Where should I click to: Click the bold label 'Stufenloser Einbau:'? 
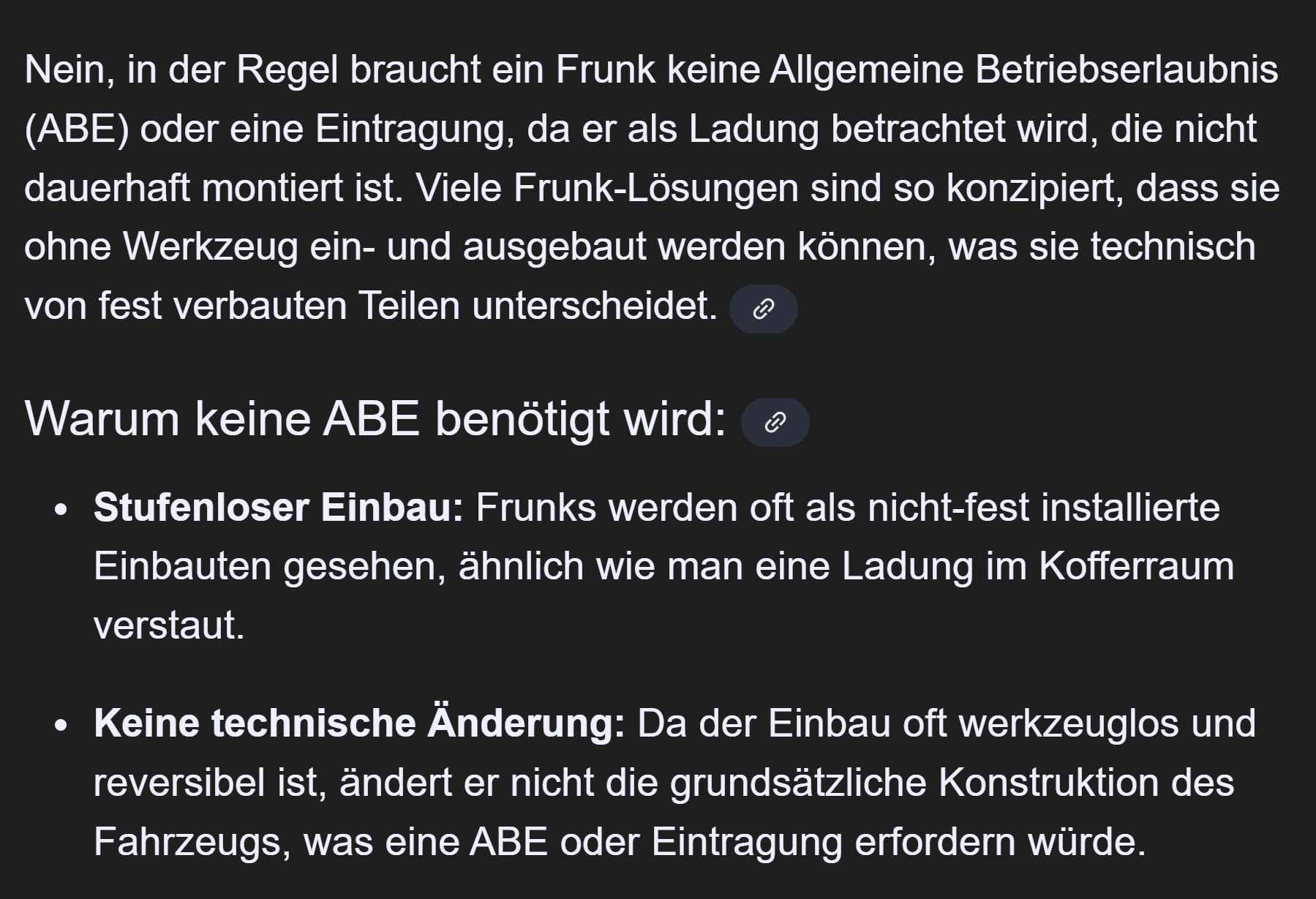[x=278, y=507]
